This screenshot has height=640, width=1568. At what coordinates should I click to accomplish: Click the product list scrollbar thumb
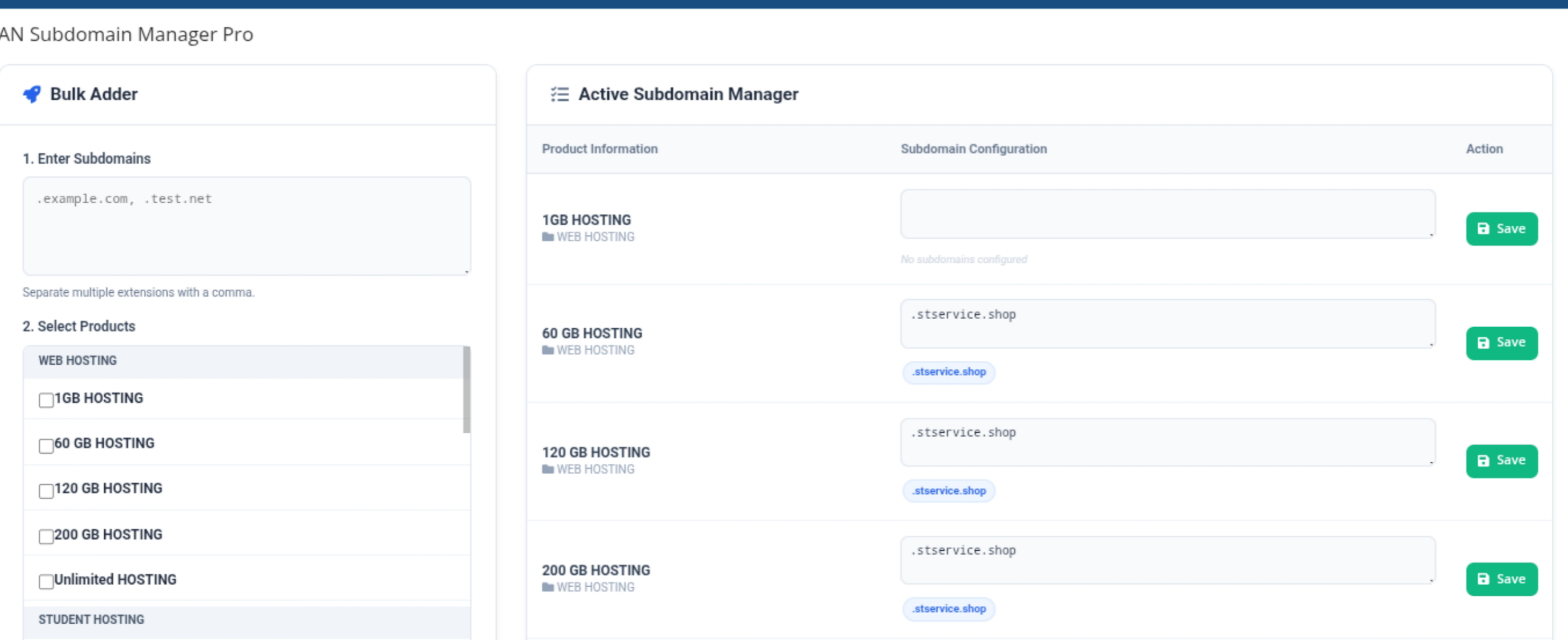coord(466,390)
